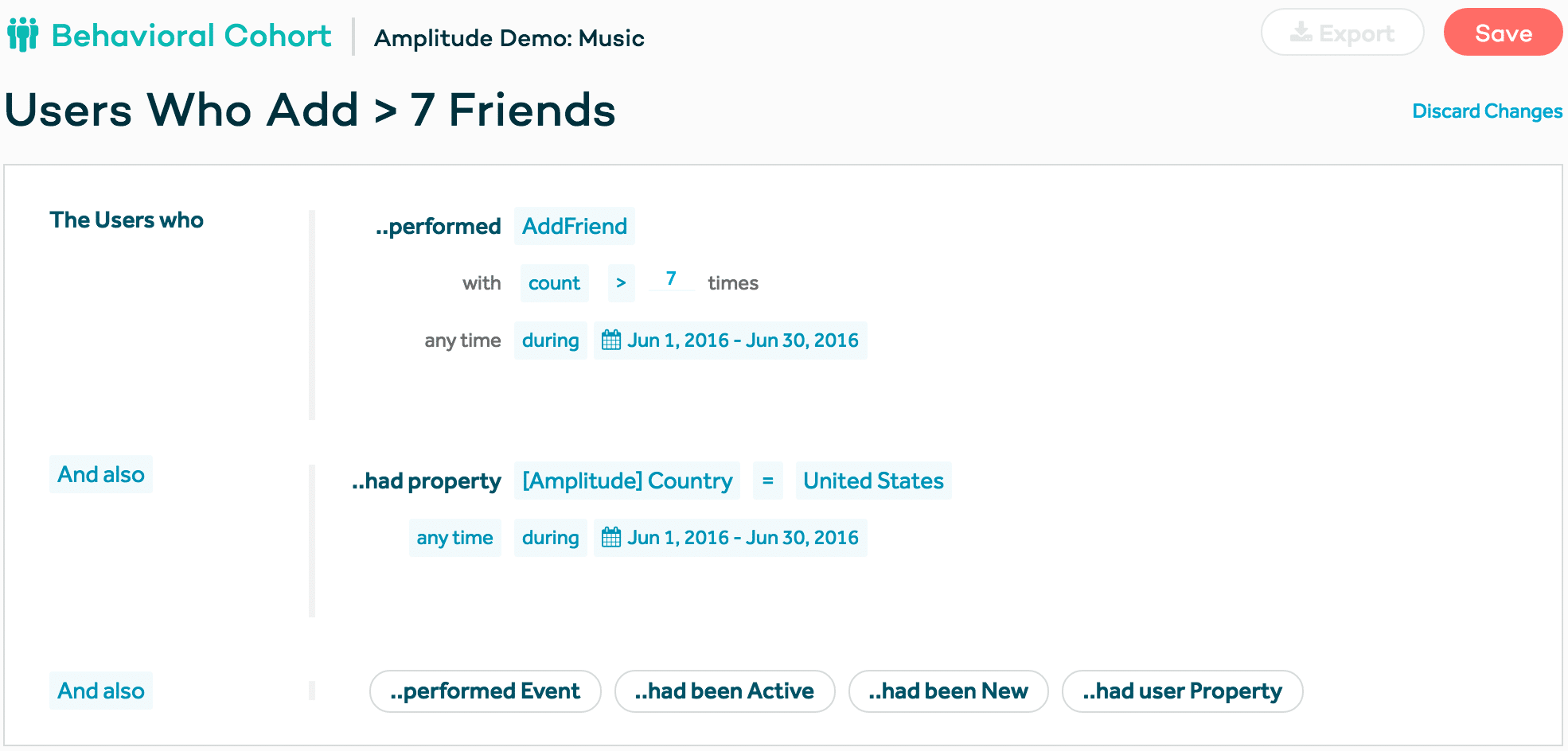Open the 'any time' selector for property
This screenshot has height=751, width=1568.
pyautogui.click(x=454, y=538)
